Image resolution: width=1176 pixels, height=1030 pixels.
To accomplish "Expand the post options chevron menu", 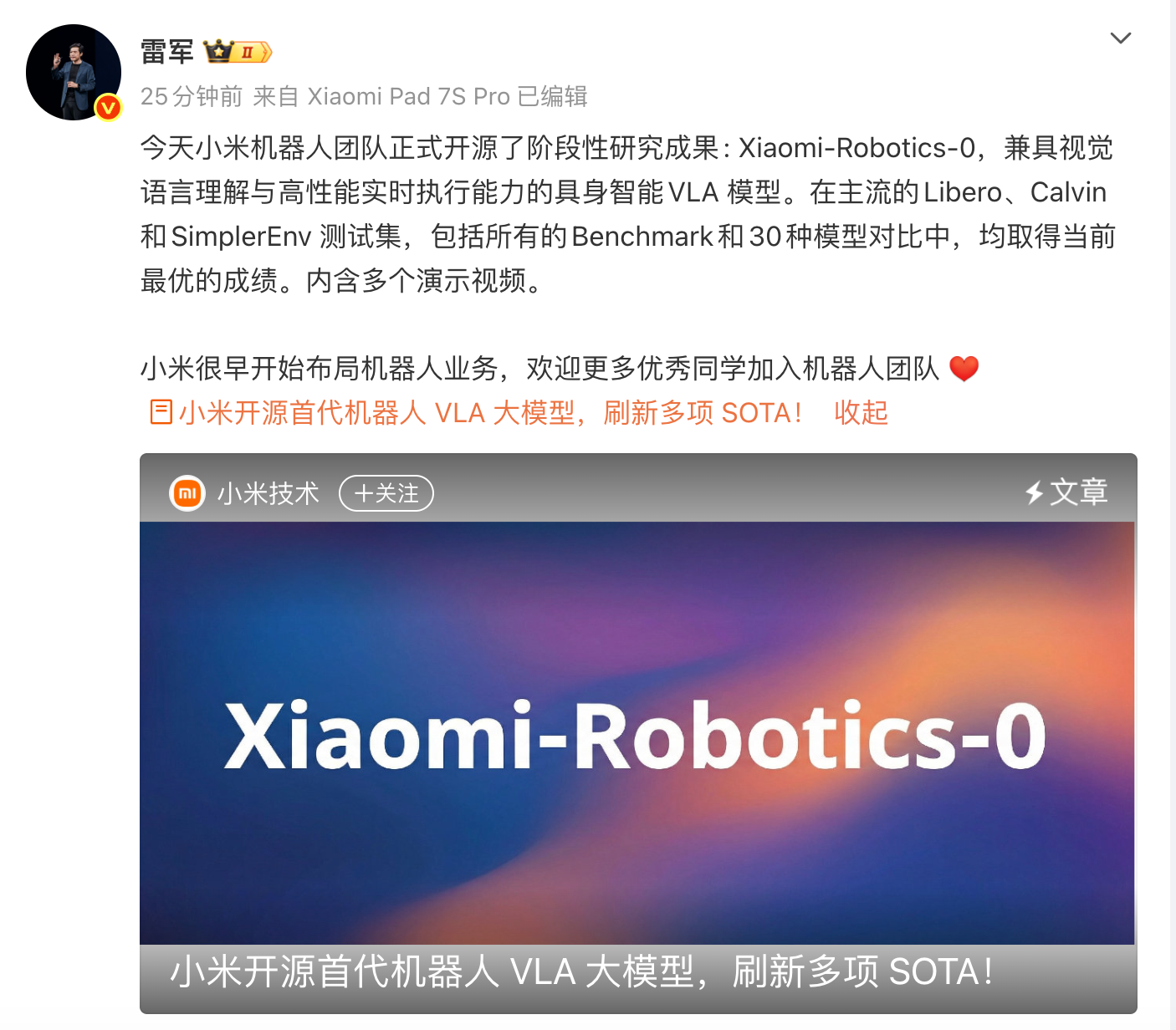I will (x=1120, y=38).
